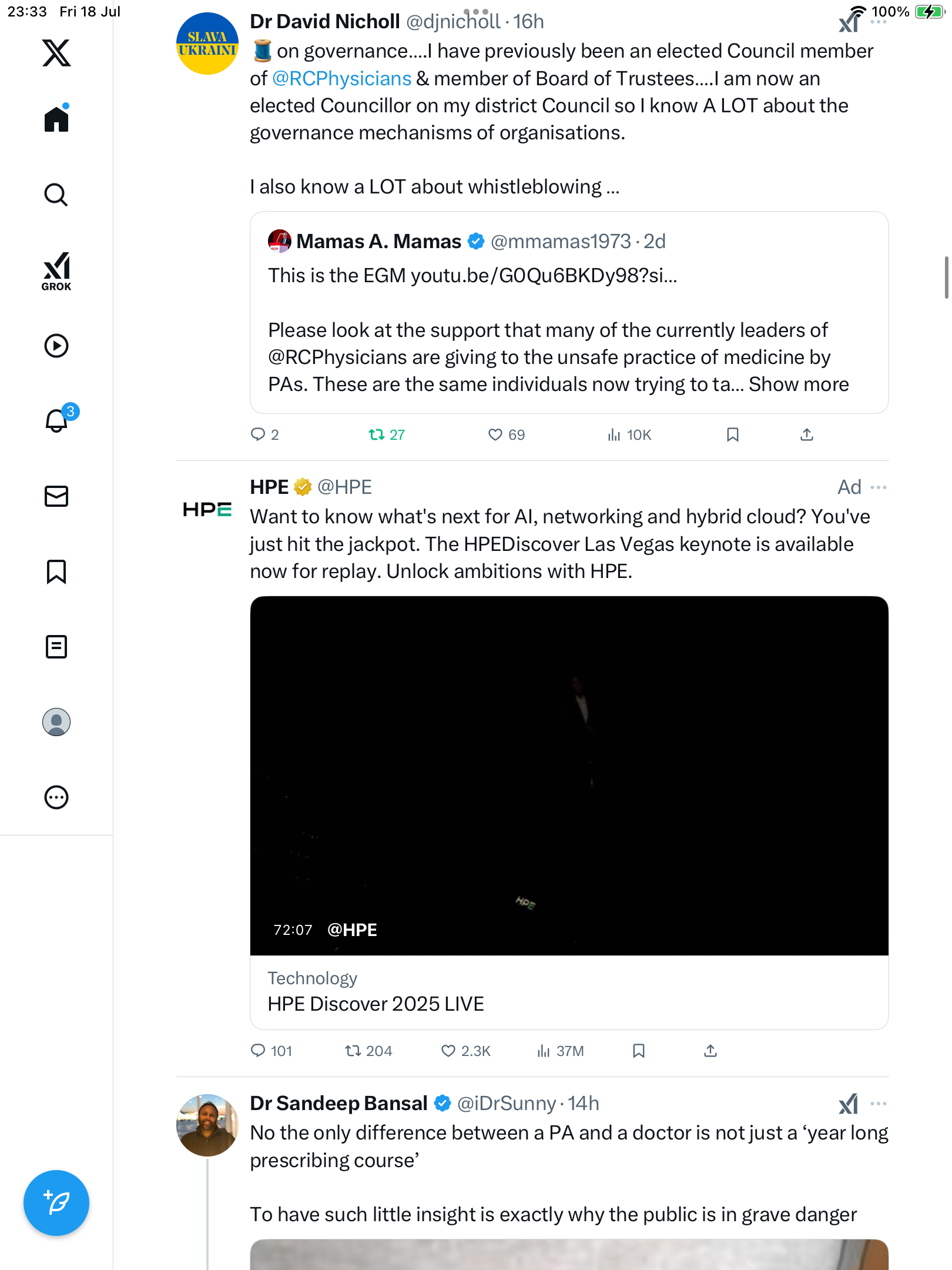The image size is (952, 1270).
Task: Open the Lists page icon
Action: click(56, 647)
